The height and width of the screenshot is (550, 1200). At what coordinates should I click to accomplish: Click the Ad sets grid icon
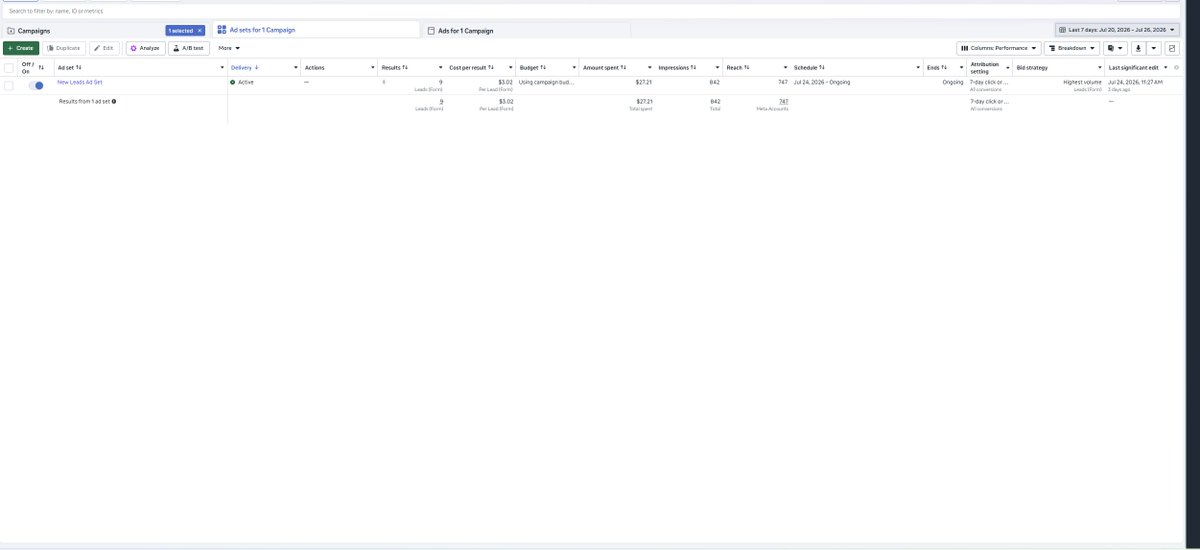click(222, 30)
